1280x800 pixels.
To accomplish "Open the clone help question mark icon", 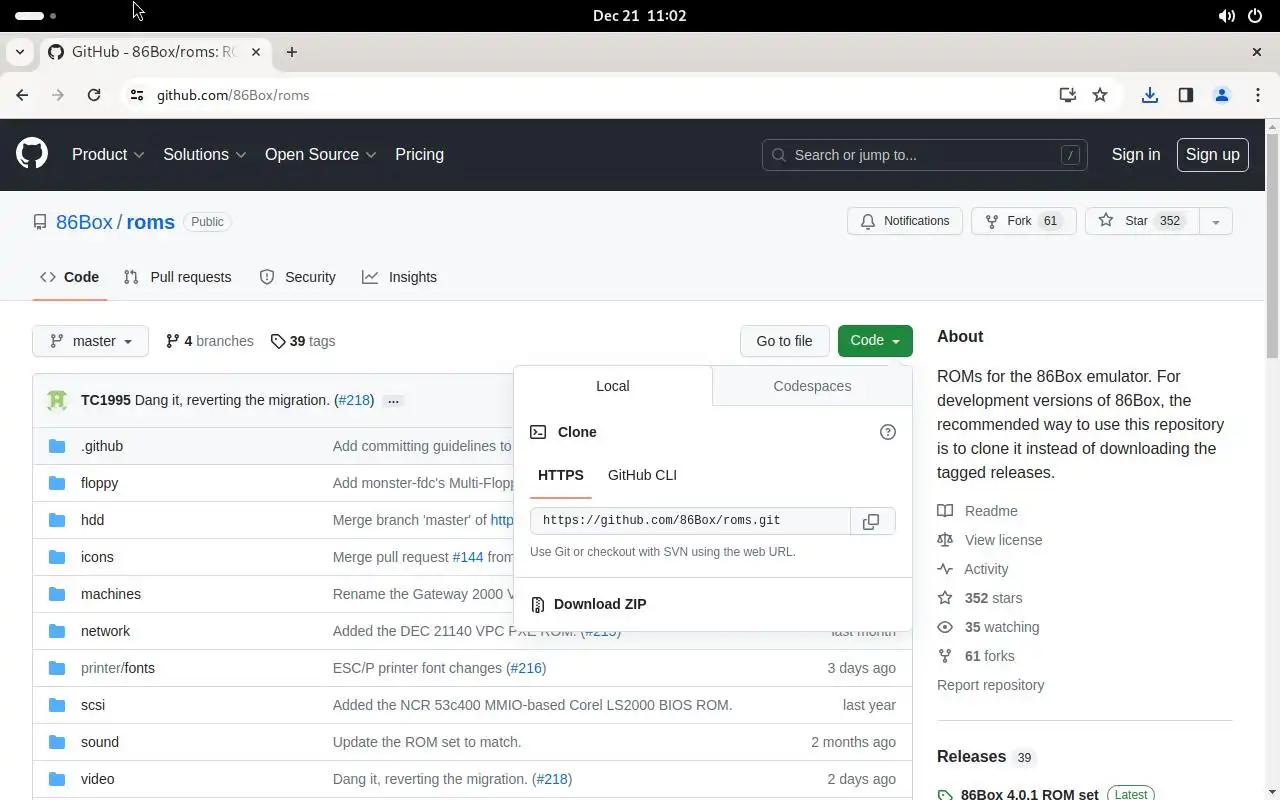I will 887,432.
